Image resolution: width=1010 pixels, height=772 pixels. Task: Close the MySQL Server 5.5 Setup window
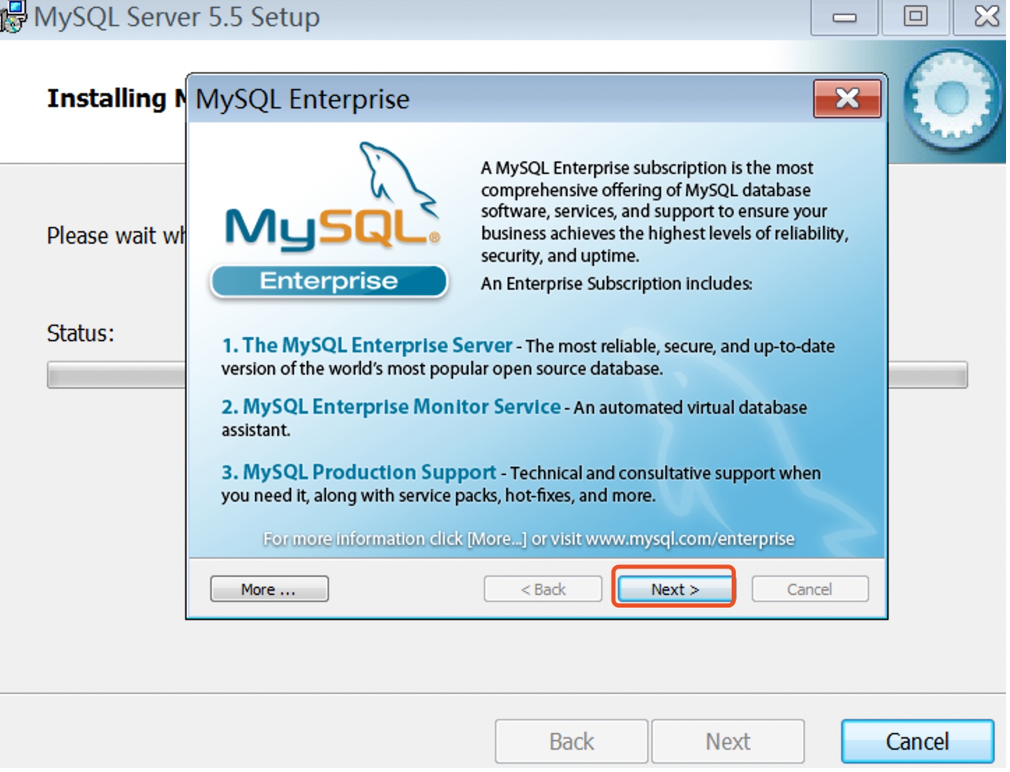pos(982,17)
